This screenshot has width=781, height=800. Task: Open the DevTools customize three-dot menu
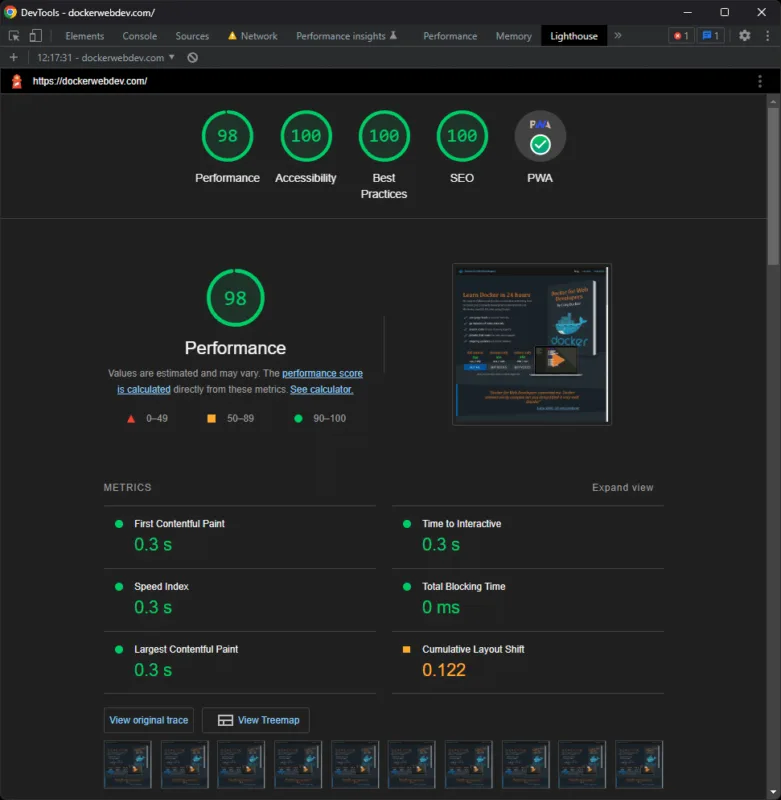click(766, 36)
